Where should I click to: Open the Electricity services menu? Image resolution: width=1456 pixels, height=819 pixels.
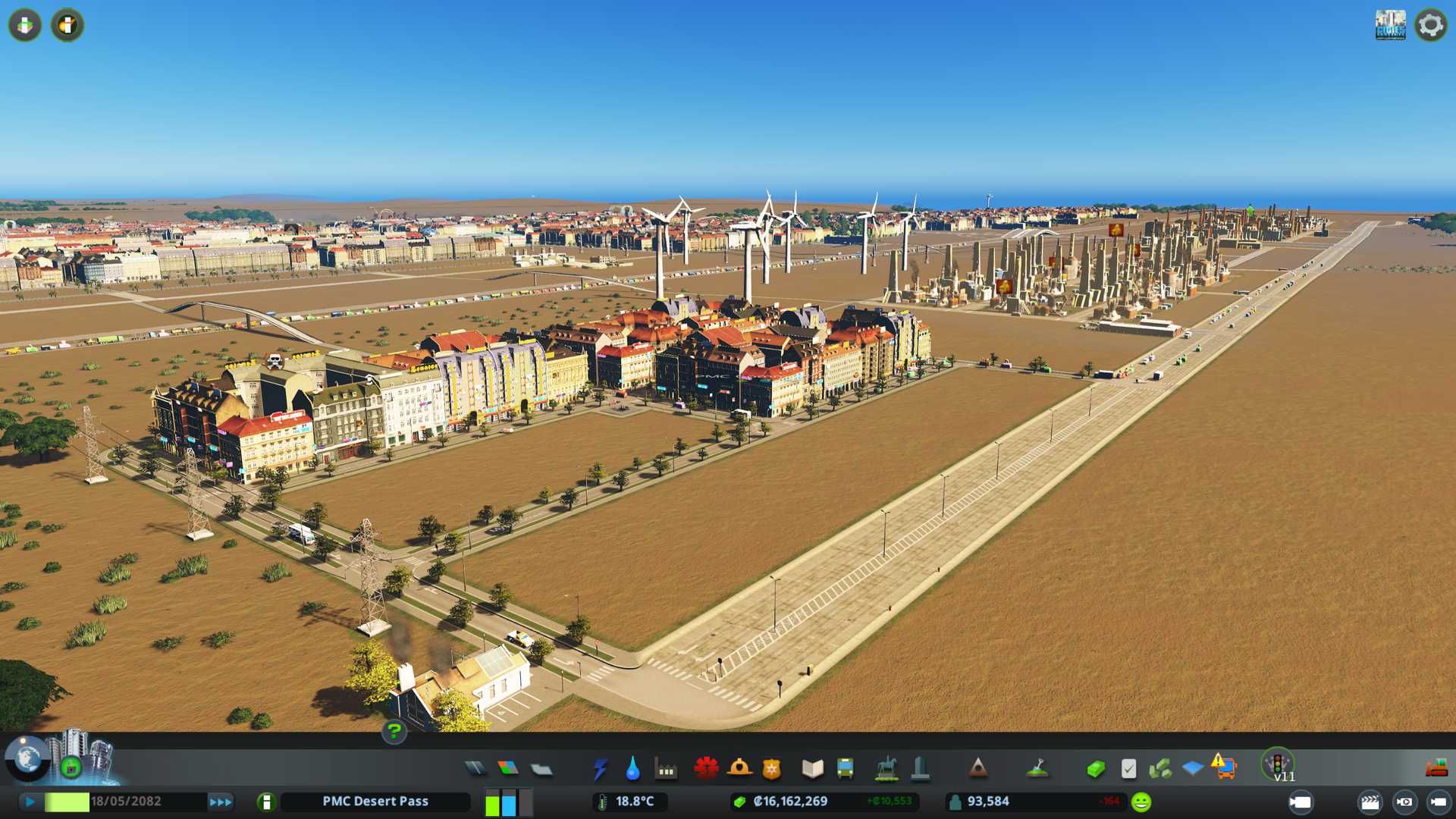601,769
